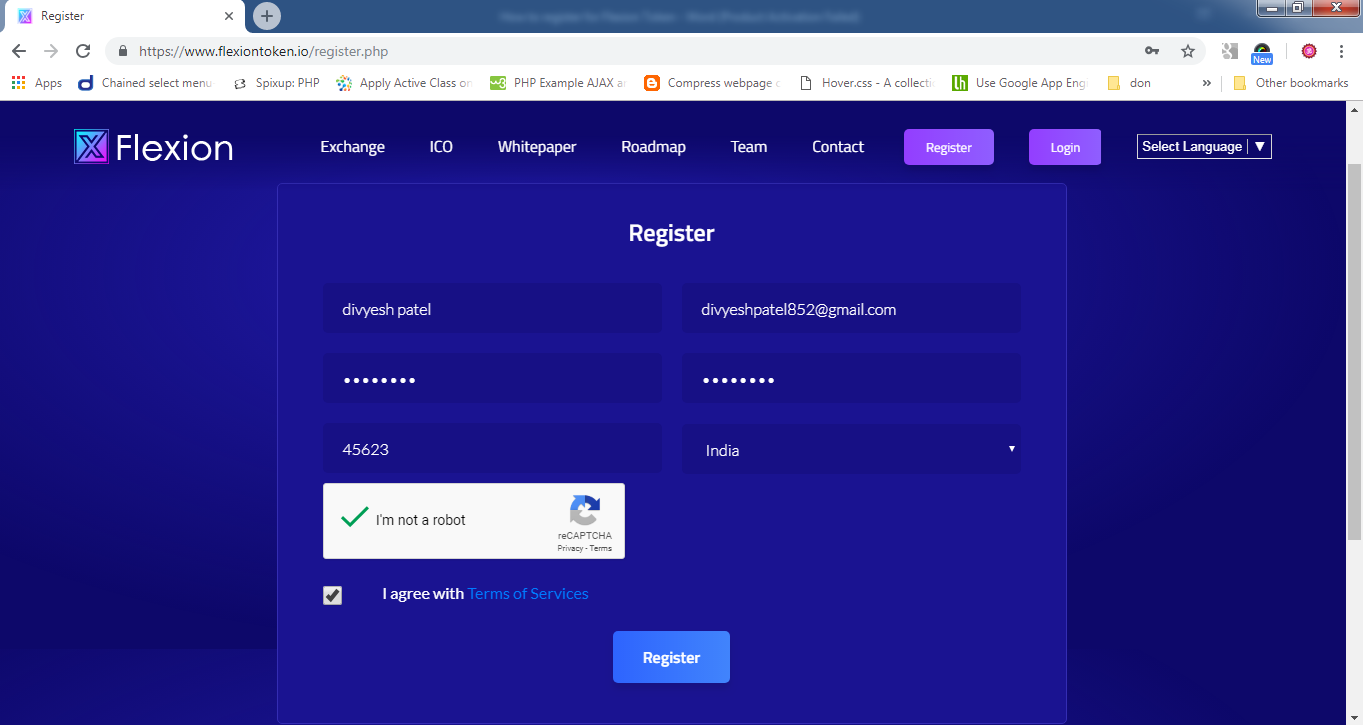
Task: Open the don bookmarks folder
Action: point(1129,83)
